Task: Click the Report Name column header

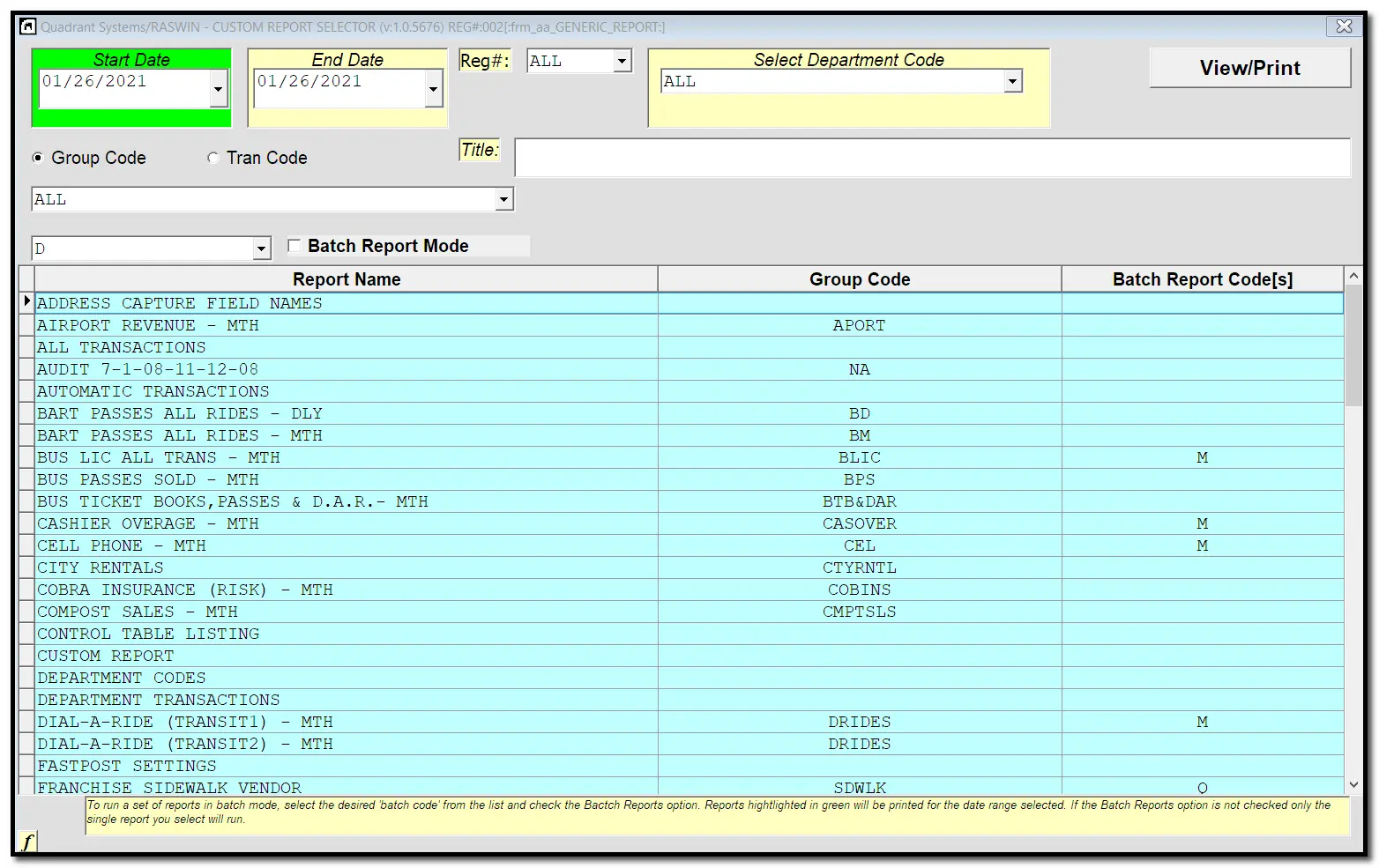Action: (x=347, y=279)
